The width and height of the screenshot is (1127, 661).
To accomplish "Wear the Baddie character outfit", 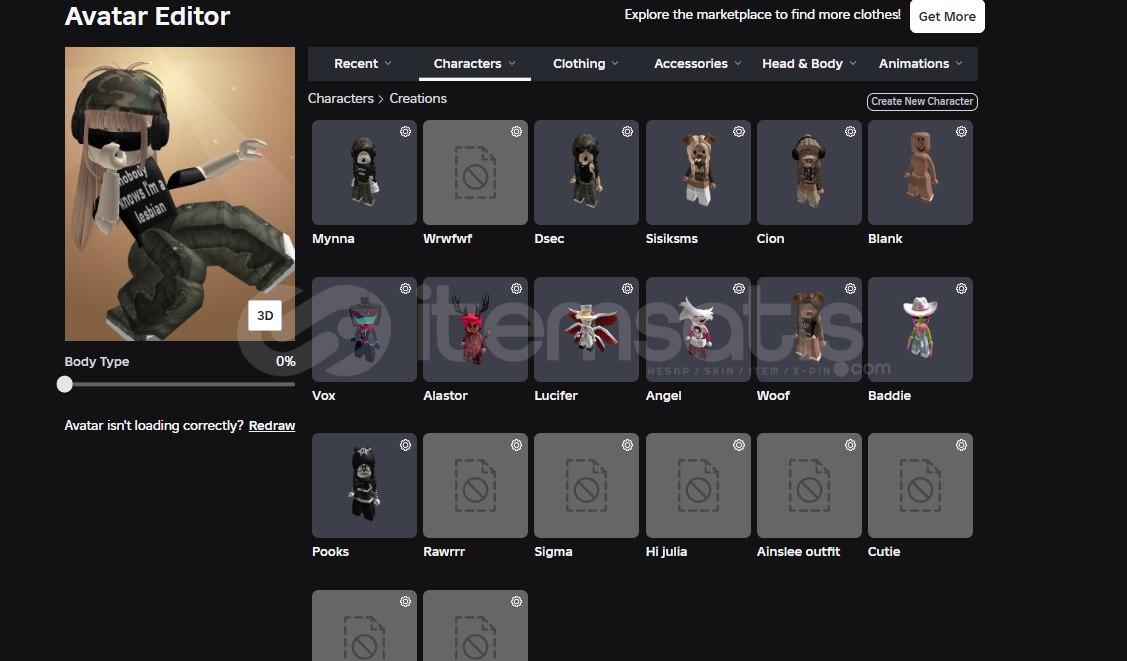I will [x=920, y=329].
